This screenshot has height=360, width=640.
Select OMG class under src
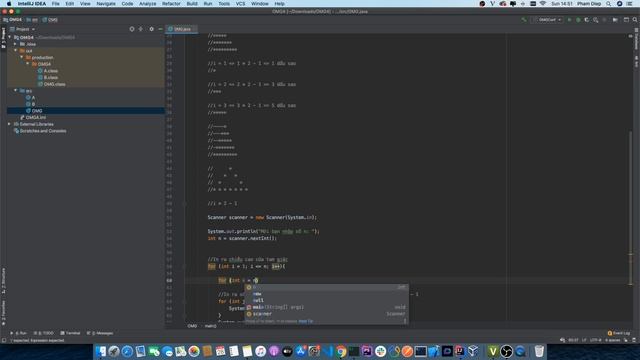coord(34,111)
